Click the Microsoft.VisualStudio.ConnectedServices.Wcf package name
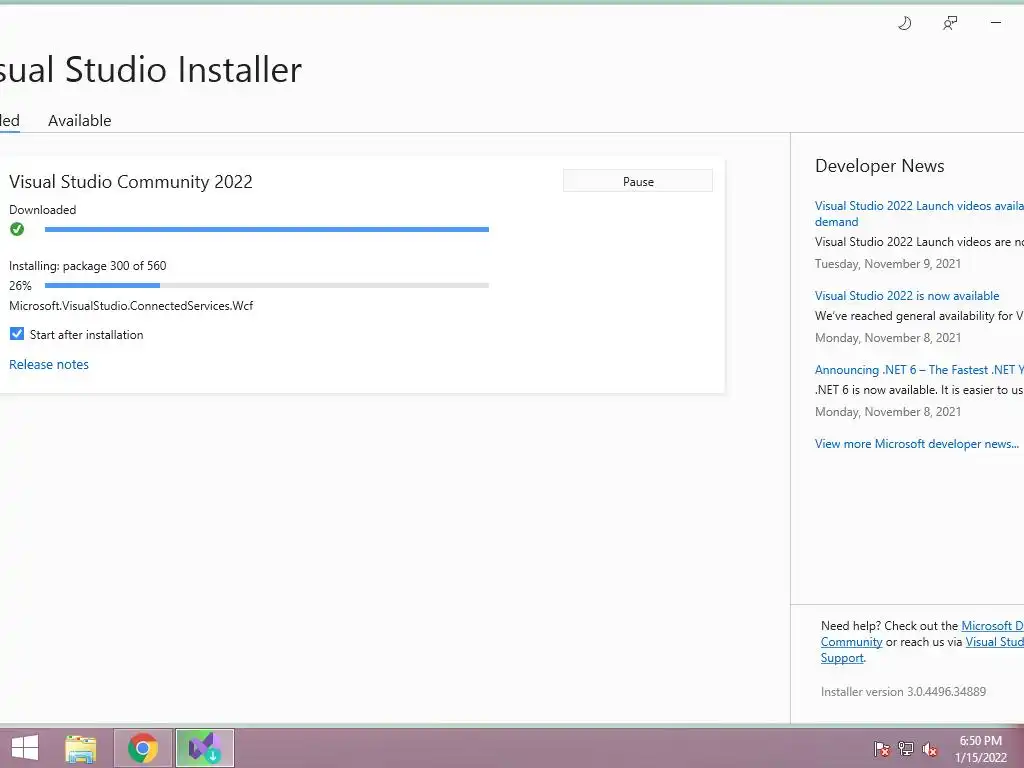 coord(131,306)
